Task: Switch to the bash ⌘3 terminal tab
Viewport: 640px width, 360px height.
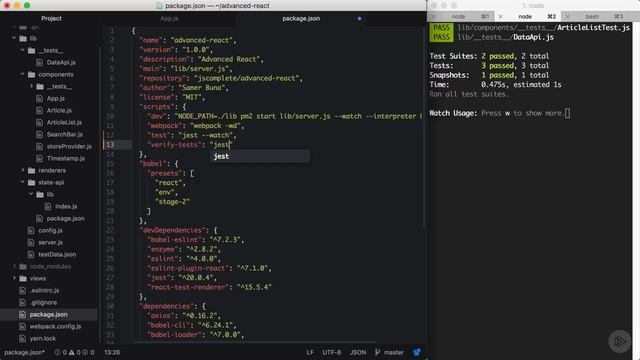Action: tap(592, 16)
